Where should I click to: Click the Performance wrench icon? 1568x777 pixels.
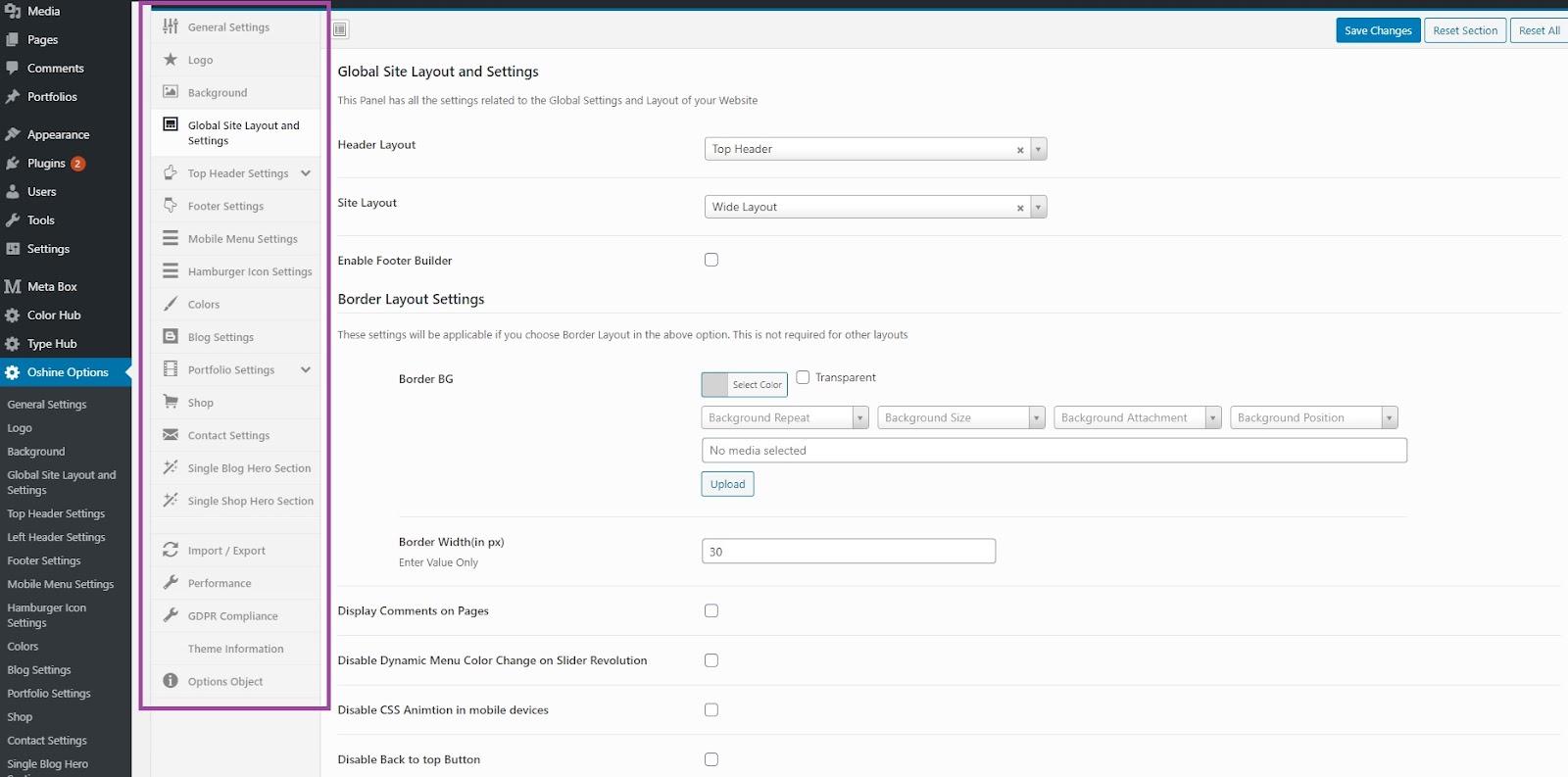tap(171, 582)
